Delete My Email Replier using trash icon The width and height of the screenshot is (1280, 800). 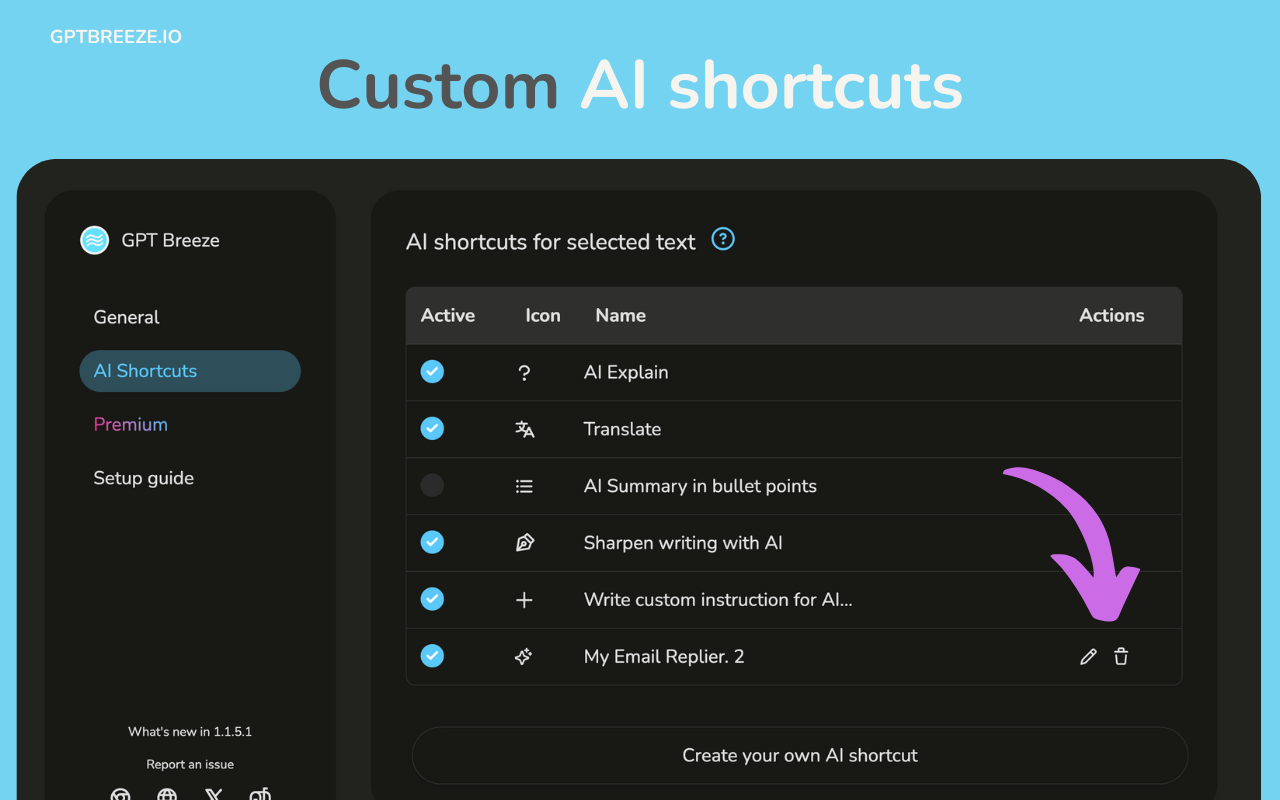(x=1121, y=656)
